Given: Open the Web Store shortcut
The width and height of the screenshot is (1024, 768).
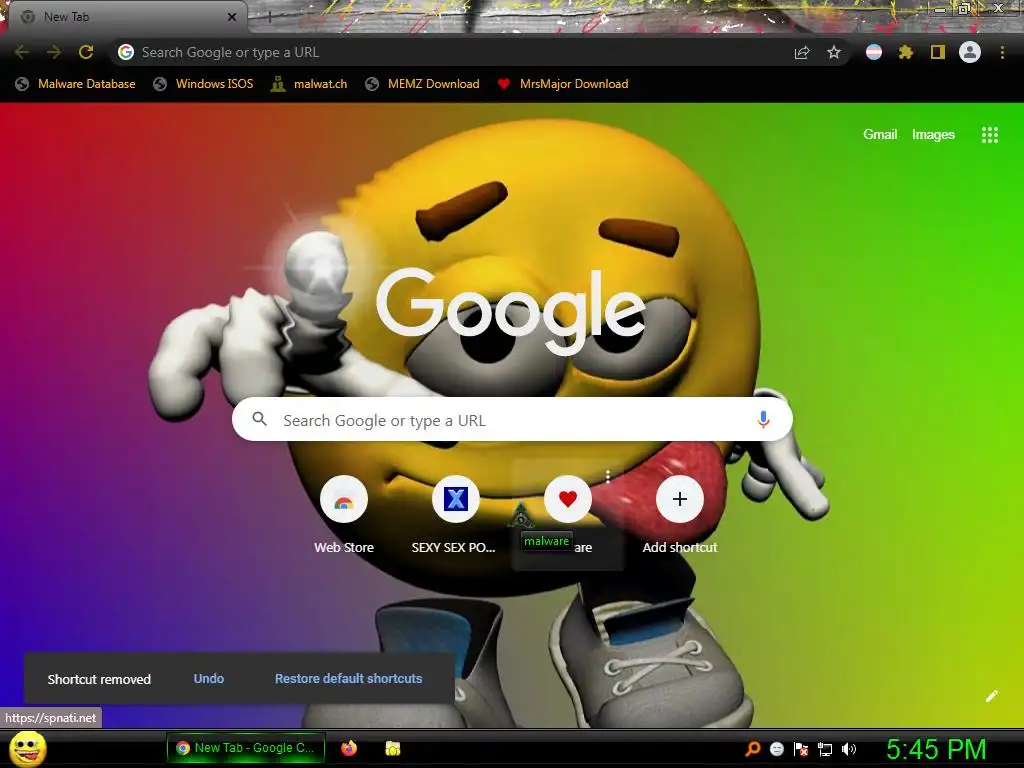Looking at the screenshot, I should point(344,515).
